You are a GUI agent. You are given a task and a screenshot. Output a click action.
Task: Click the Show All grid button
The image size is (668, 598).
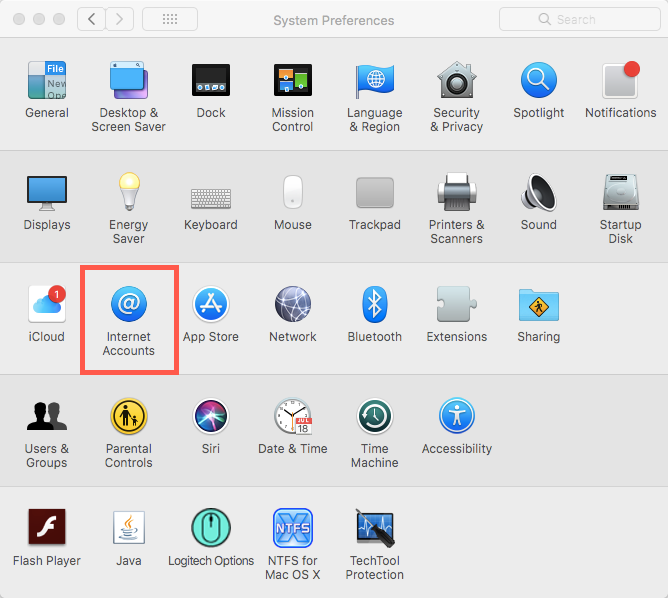pyautogui.click(x=170, y=19)
